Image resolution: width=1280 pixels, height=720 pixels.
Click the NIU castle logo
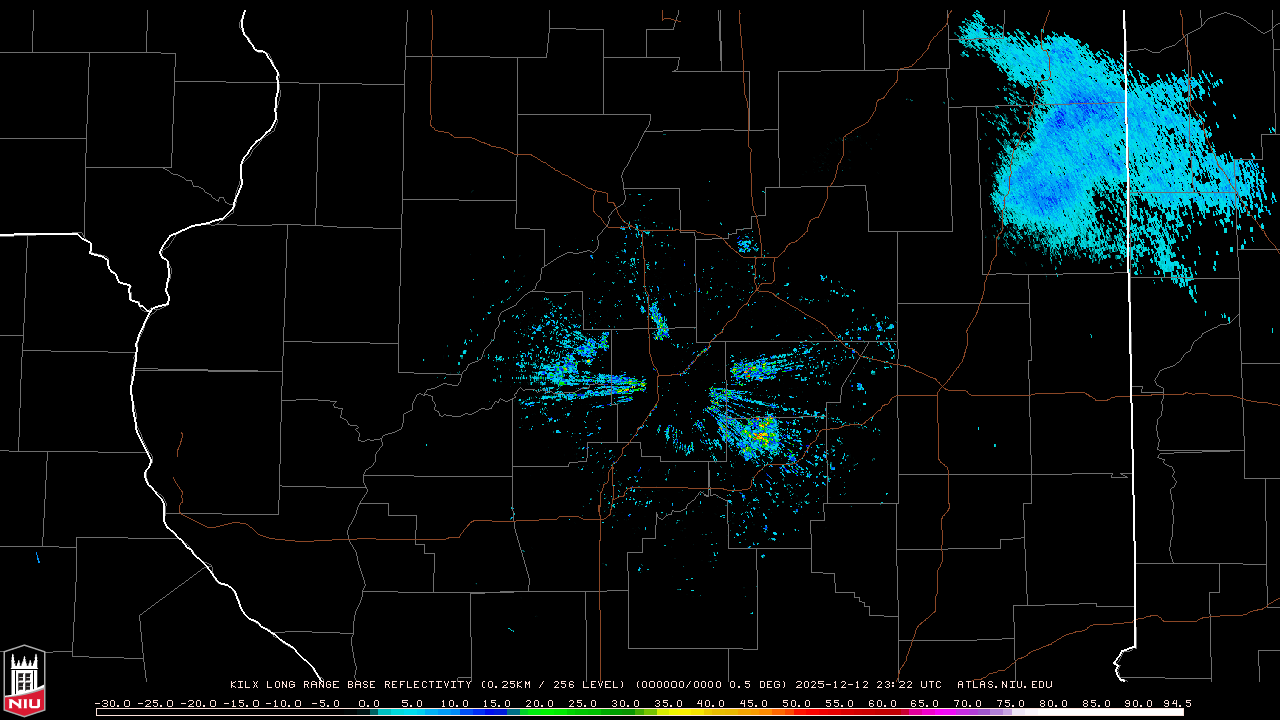click(x=24, y=682)
